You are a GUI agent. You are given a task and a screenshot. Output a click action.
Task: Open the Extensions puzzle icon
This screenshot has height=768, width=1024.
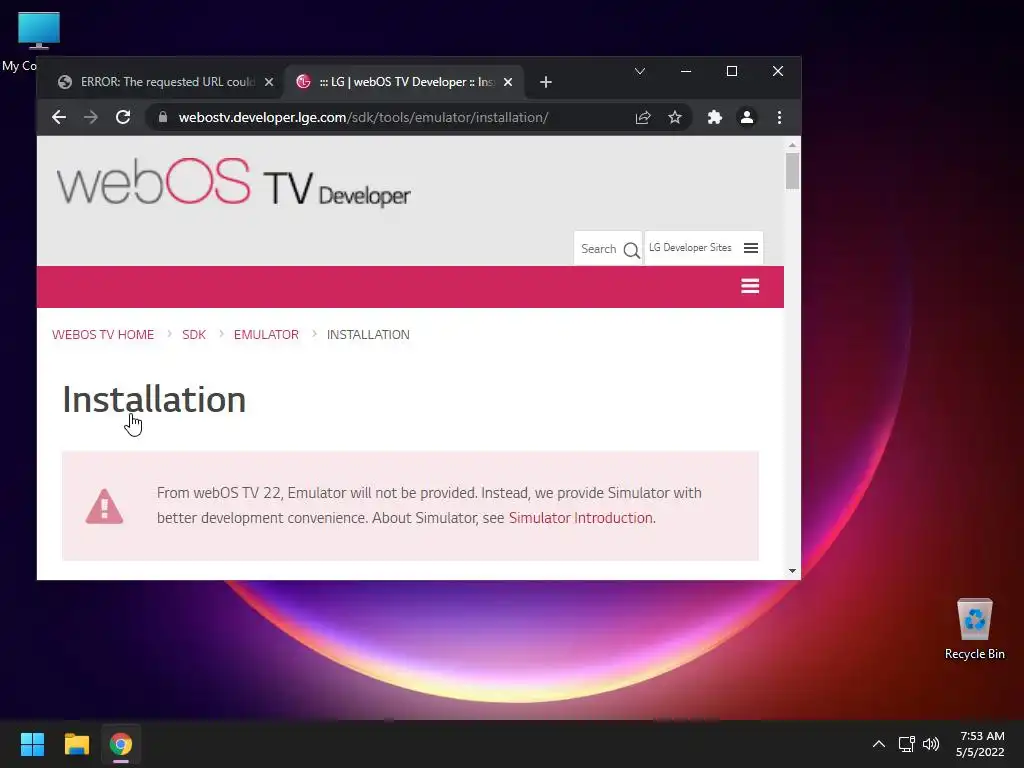click(x=714, y=118)
